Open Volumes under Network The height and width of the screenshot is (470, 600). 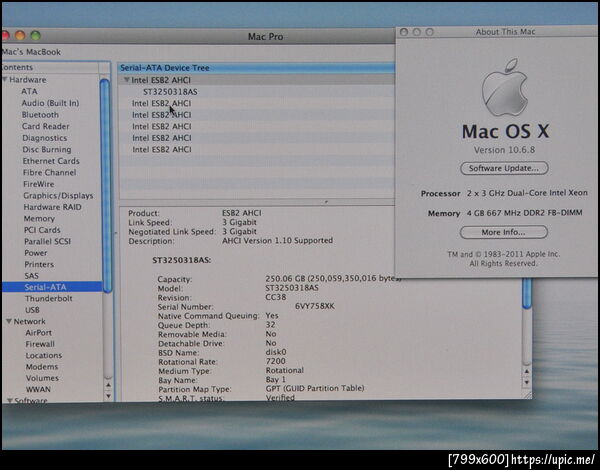42,378
